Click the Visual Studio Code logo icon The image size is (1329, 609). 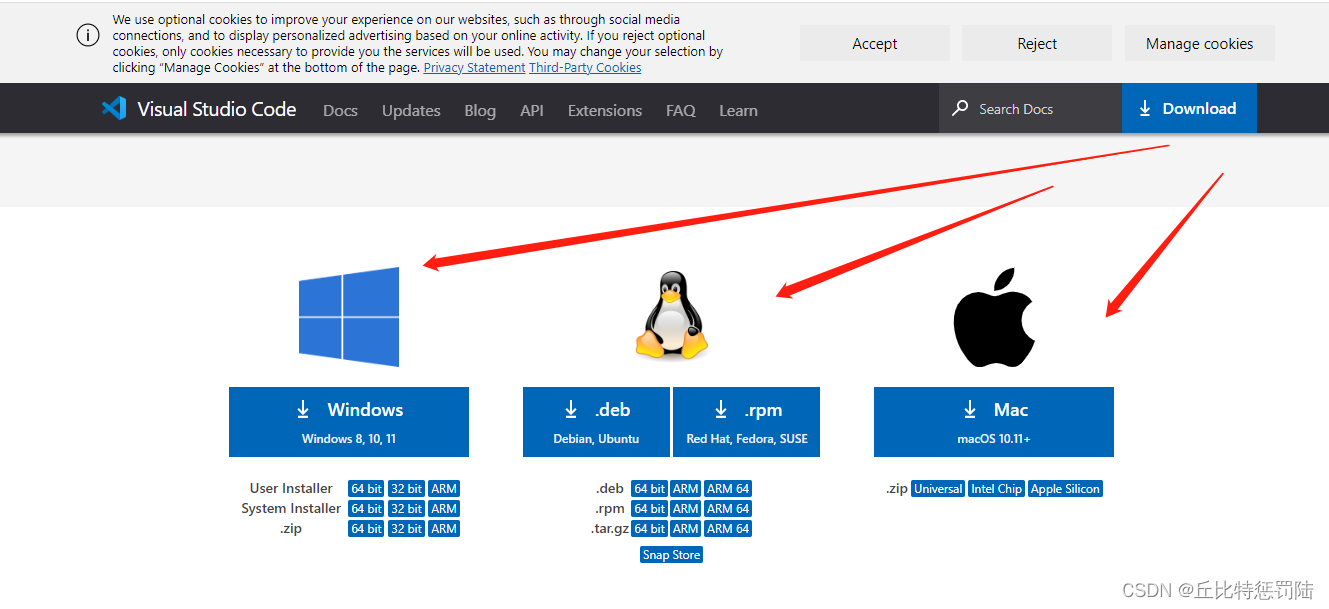tap(114, 109)
